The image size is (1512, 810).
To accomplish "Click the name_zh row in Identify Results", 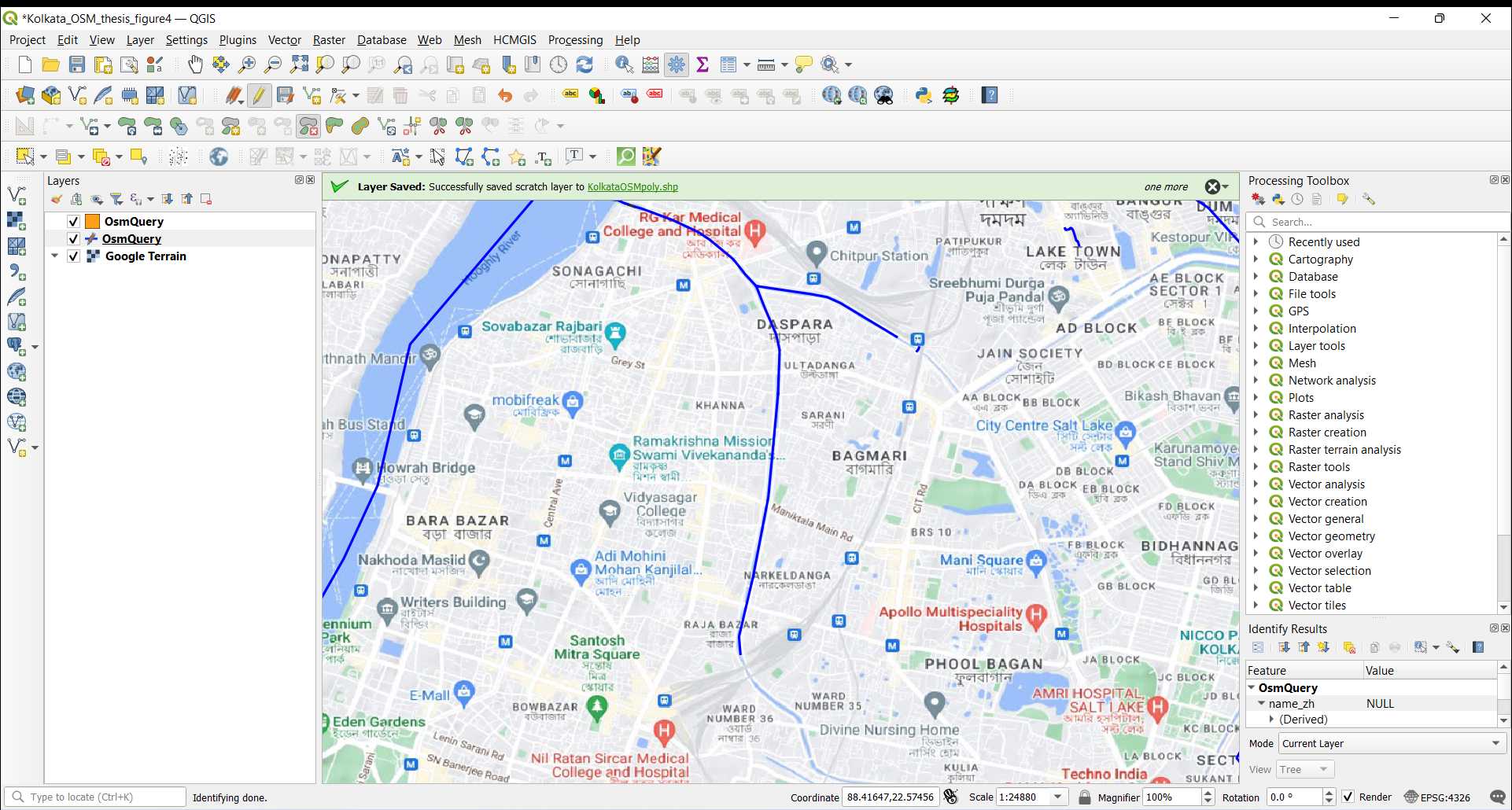I will point(1371,704).
